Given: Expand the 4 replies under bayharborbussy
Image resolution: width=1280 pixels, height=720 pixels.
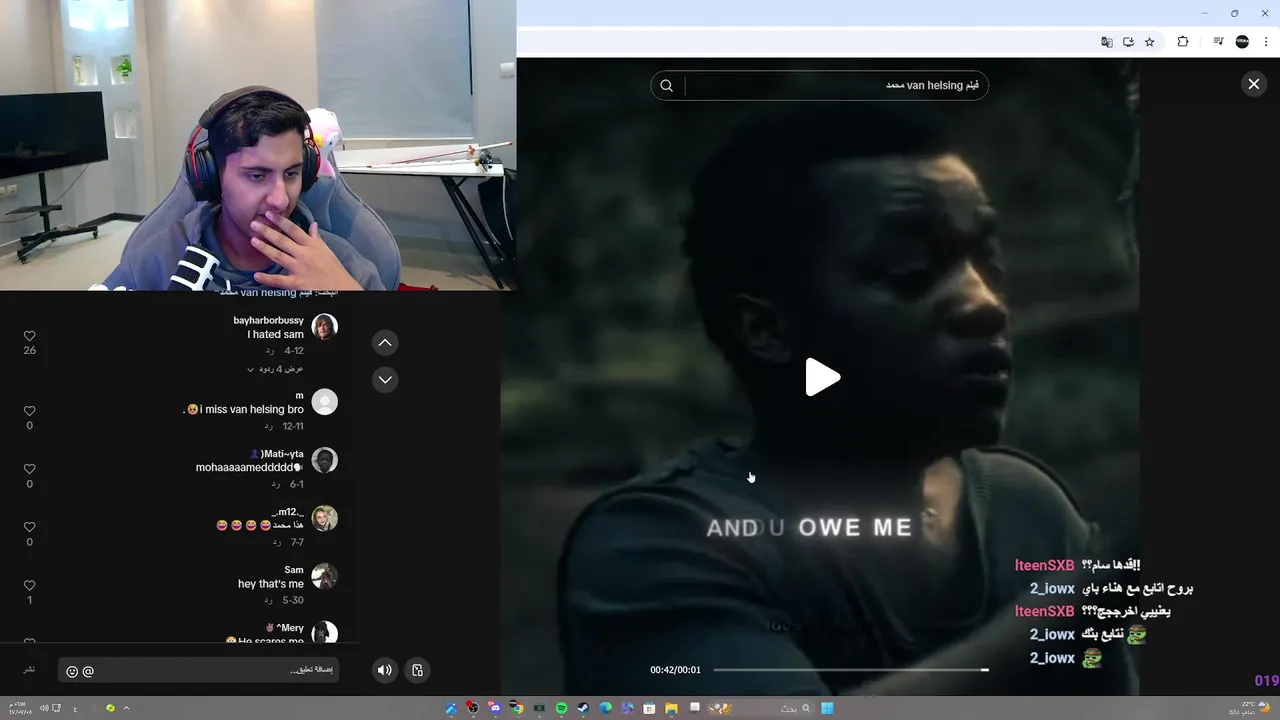Looking at the screenshot, I should [x=276, y=369].
